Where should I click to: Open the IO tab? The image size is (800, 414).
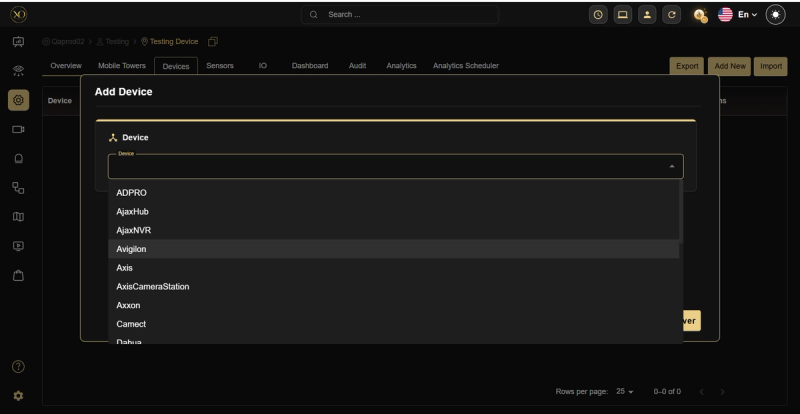(x=263, y=66)
